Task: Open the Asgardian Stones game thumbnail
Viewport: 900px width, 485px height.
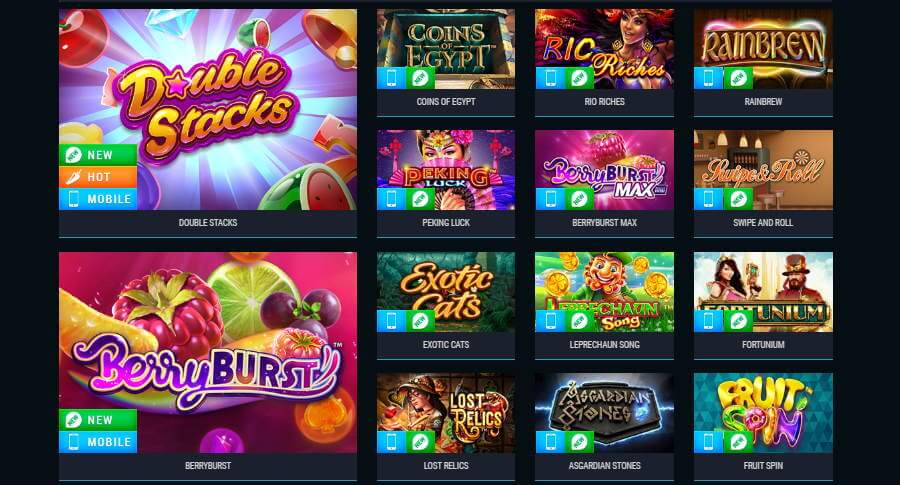Action: [x=604, y=413]
